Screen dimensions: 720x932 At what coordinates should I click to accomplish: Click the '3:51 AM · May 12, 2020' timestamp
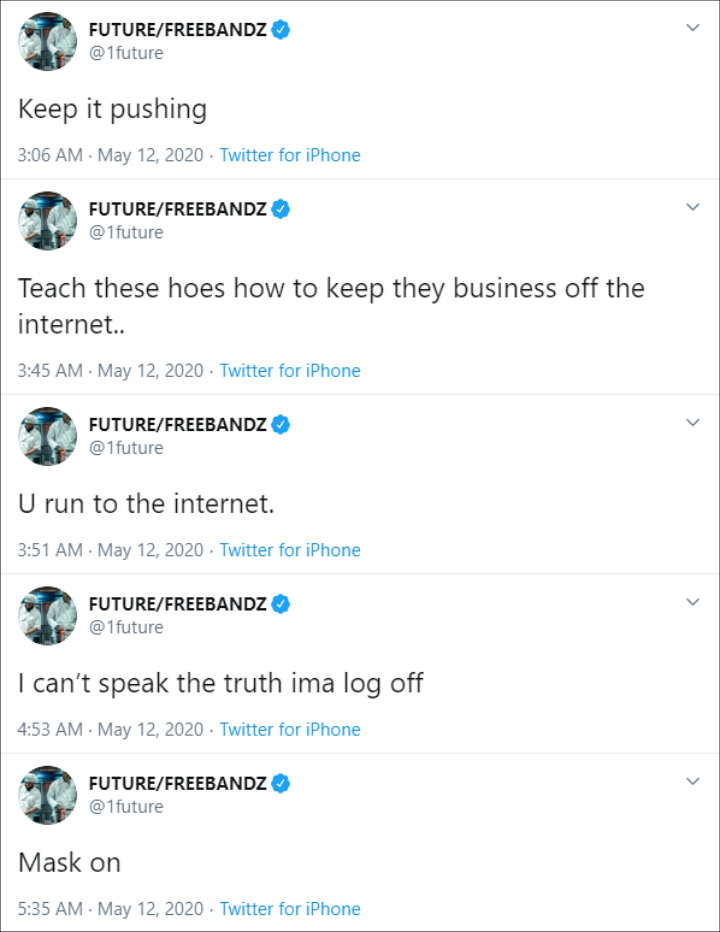(x=110, y=550)
